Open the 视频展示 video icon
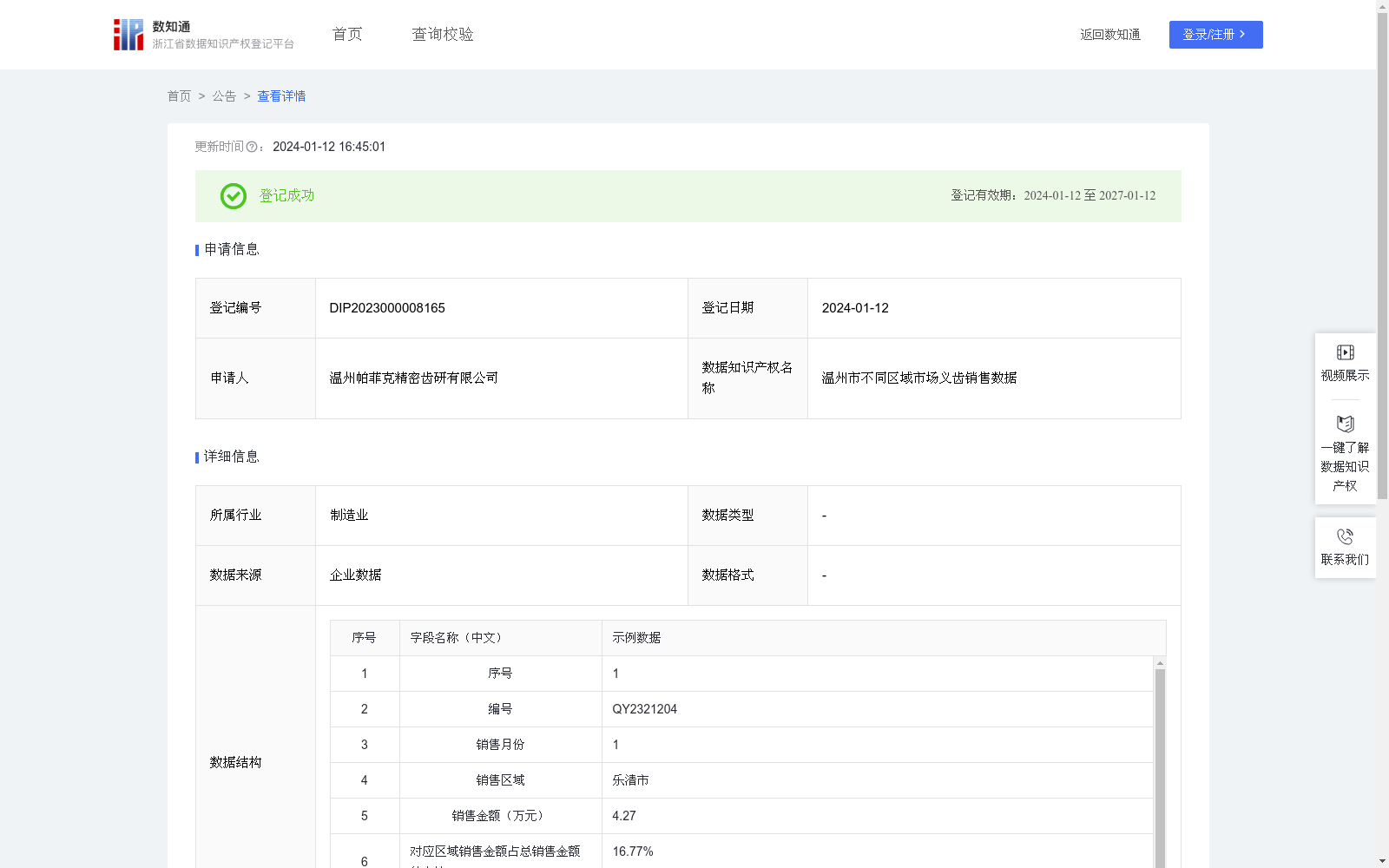The height and width of the screenshot is (868, 1389). click(x=1345, y=352)
